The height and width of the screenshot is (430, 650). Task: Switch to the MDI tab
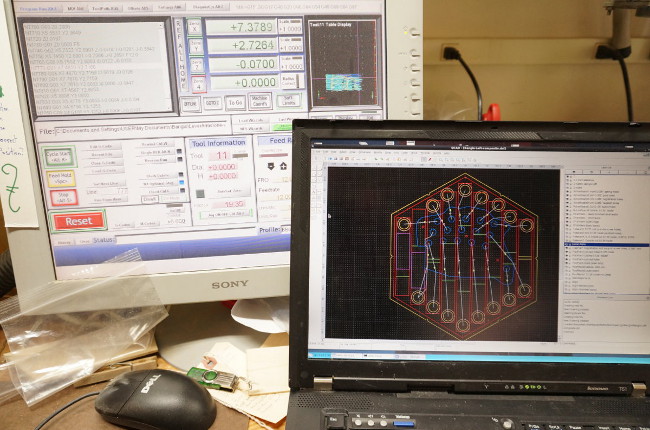click(72, 6)
